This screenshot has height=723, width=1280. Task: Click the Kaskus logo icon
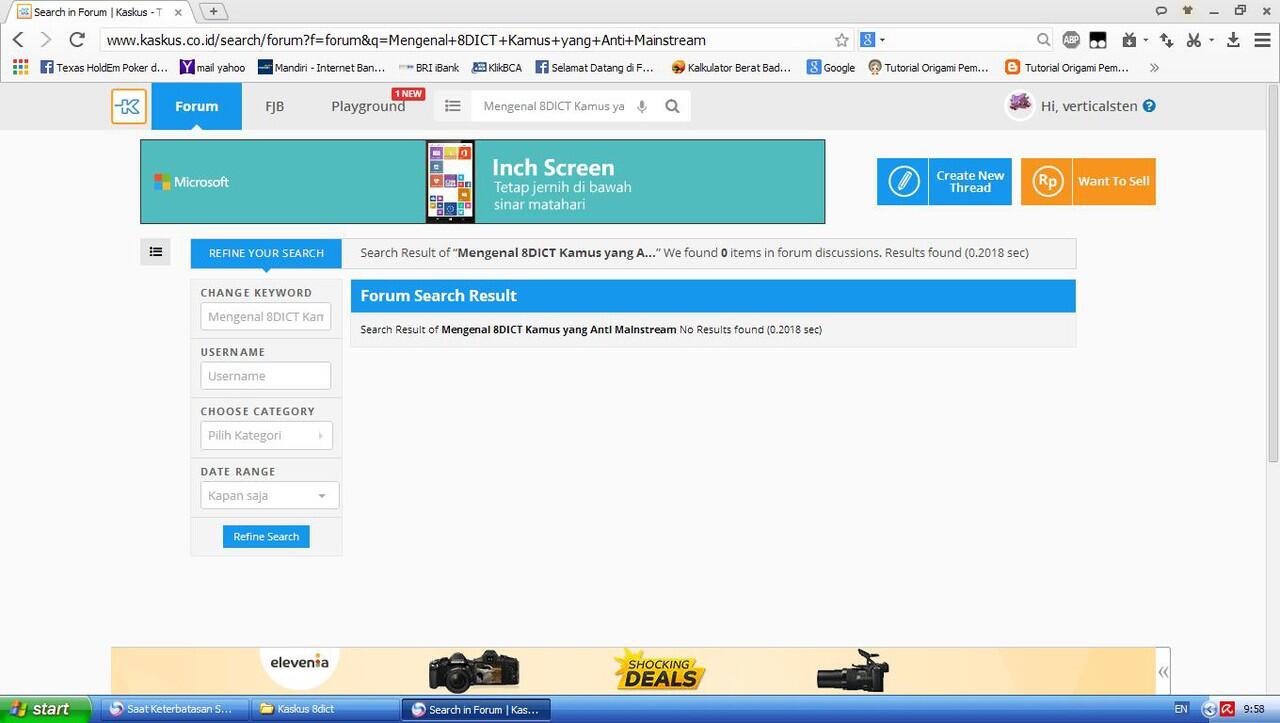[x=129, y=106]
